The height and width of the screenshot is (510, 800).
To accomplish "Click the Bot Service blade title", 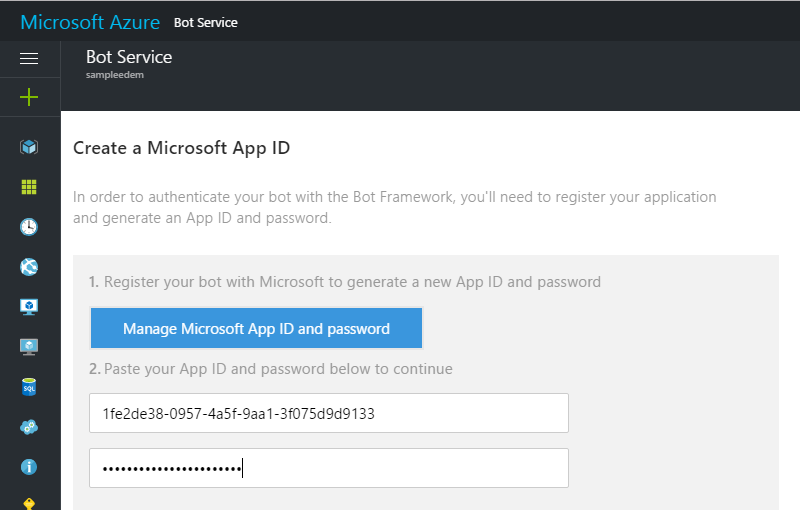I will [x=129, y=57].
